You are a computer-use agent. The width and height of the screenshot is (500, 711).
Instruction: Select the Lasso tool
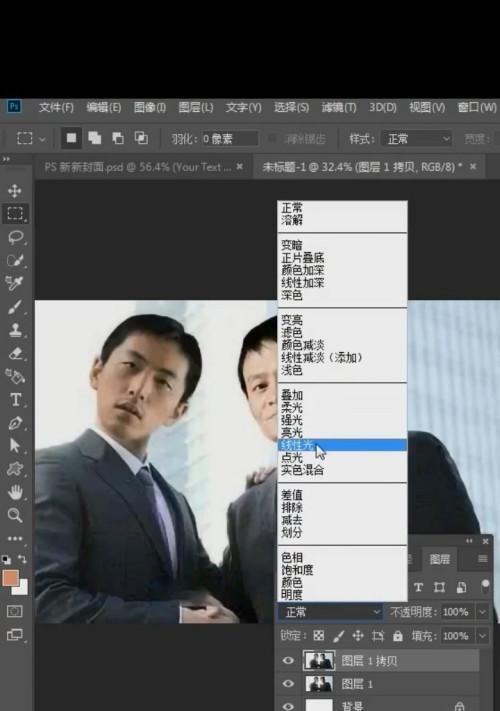click(15, 237)
